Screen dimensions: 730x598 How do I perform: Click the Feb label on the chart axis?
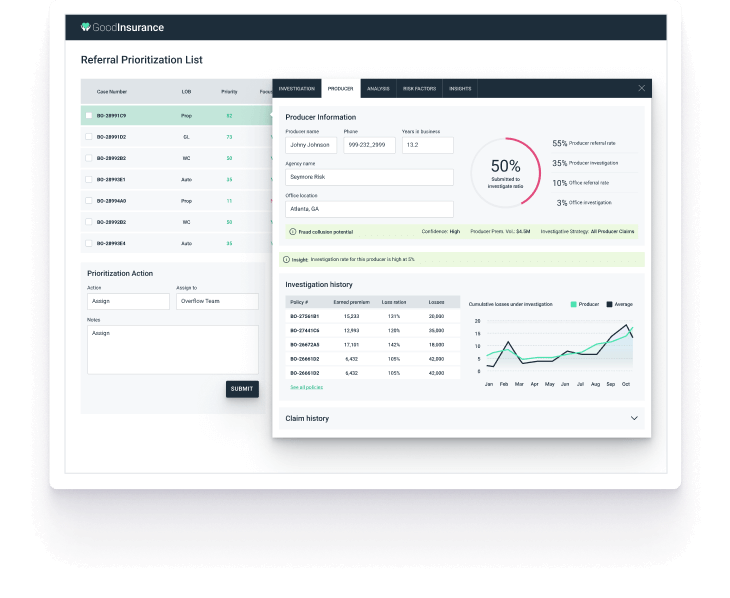click(x=504, y=384)
